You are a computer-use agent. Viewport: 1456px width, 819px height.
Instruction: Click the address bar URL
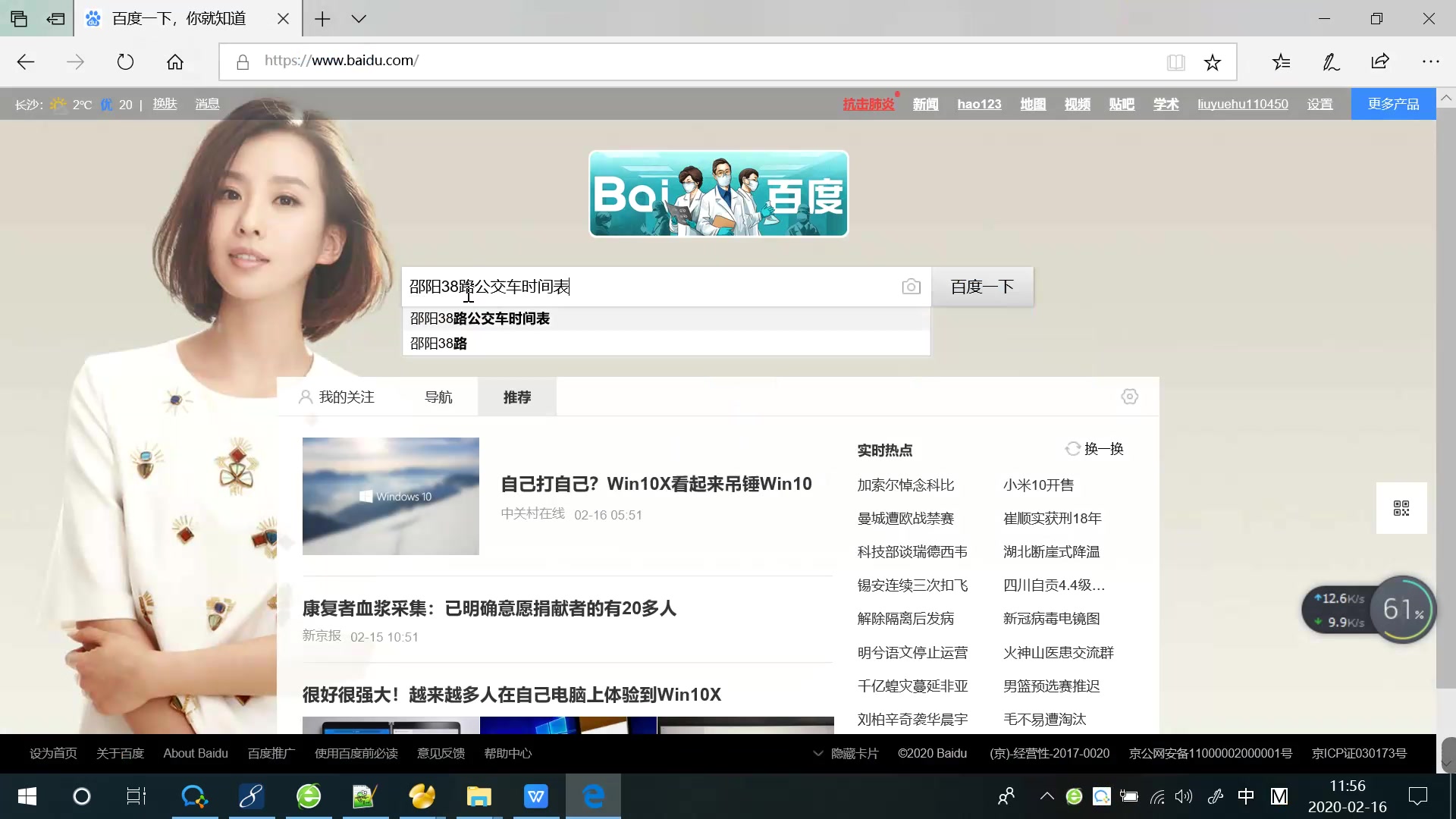point(341,61)
